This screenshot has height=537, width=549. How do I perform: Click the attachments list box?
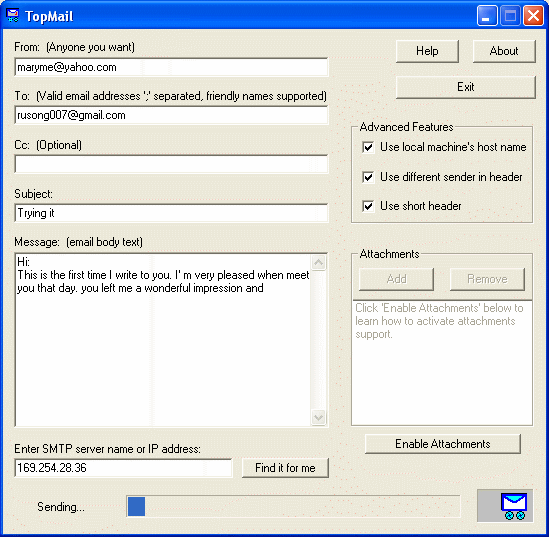pos(442,363)
